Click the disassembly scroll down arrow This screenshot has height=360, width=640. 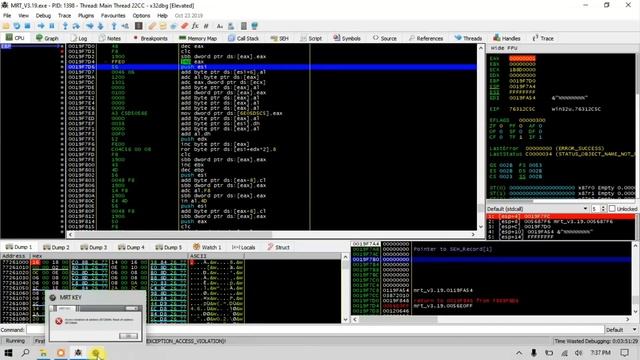tap(480, 227)
